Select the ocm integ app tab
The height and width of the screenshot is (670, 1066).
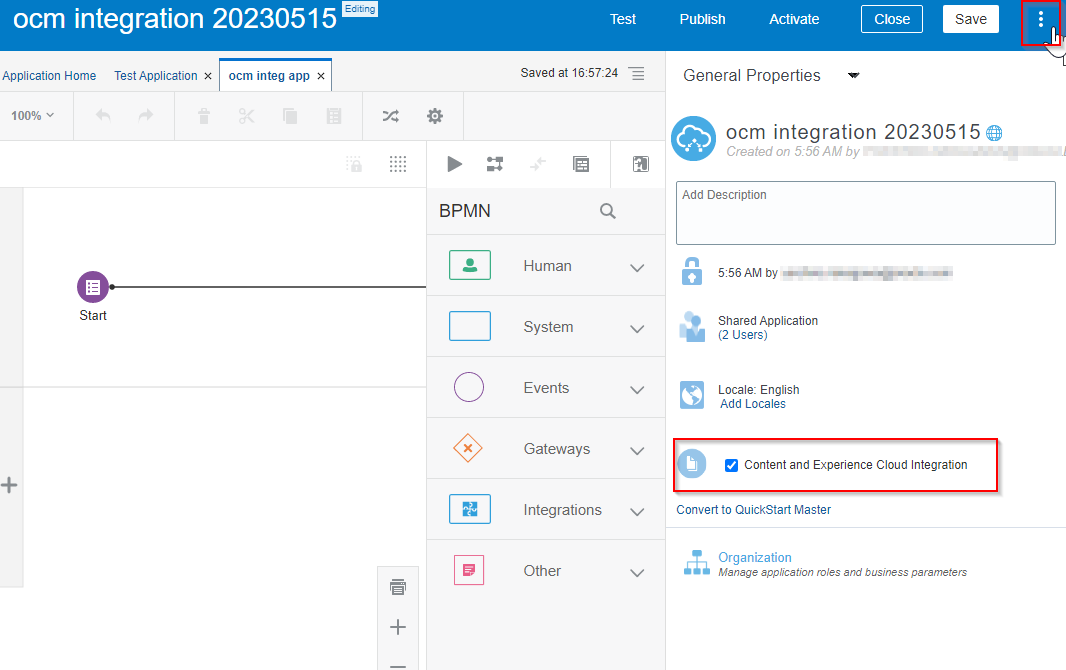(x=269, y=75)
